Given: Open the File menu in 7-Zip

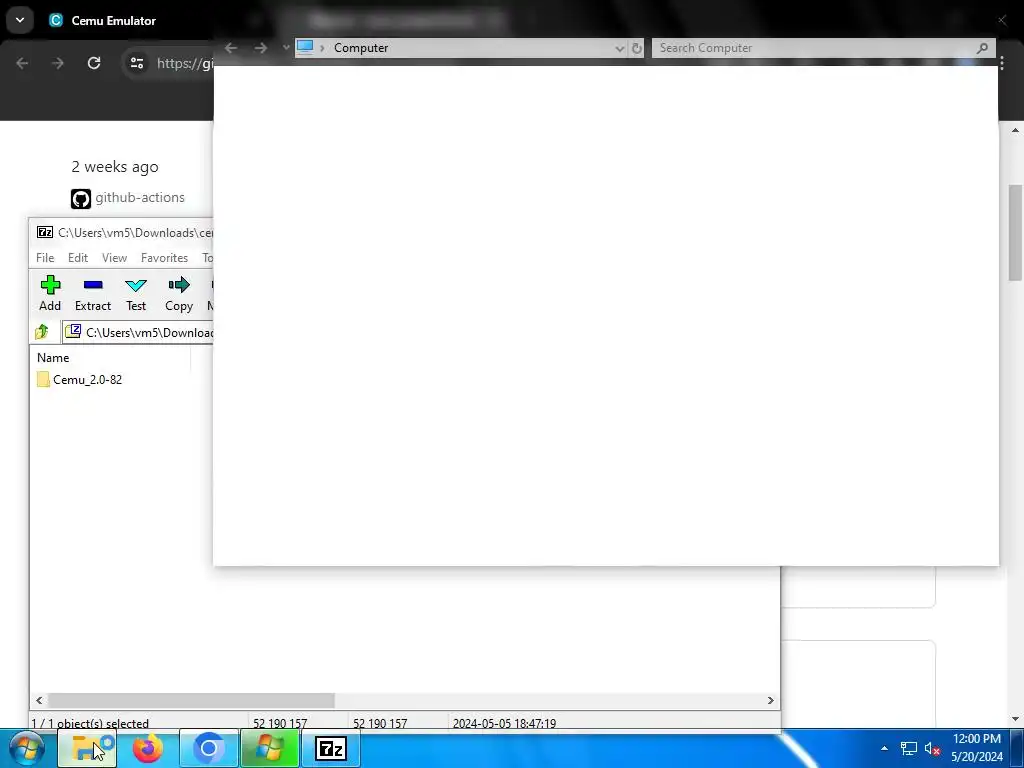Looking at the screenshot, I should [x=45, y=258].
